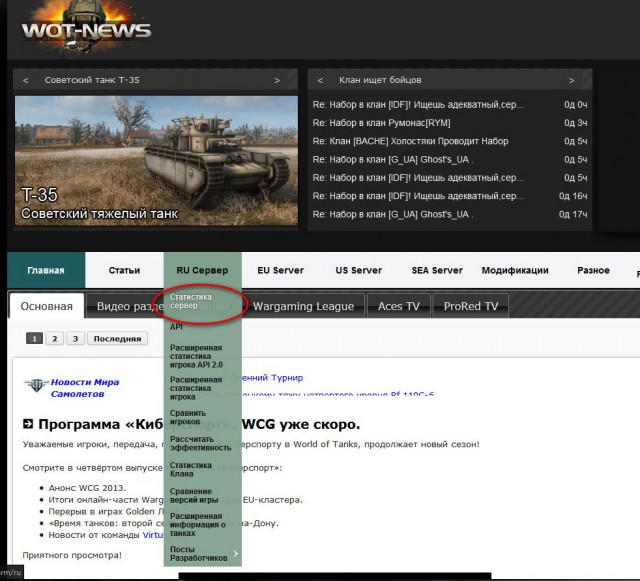The image size is (640, 581).
Task: Open the Главная main menu item
Action: click(46, 270)
